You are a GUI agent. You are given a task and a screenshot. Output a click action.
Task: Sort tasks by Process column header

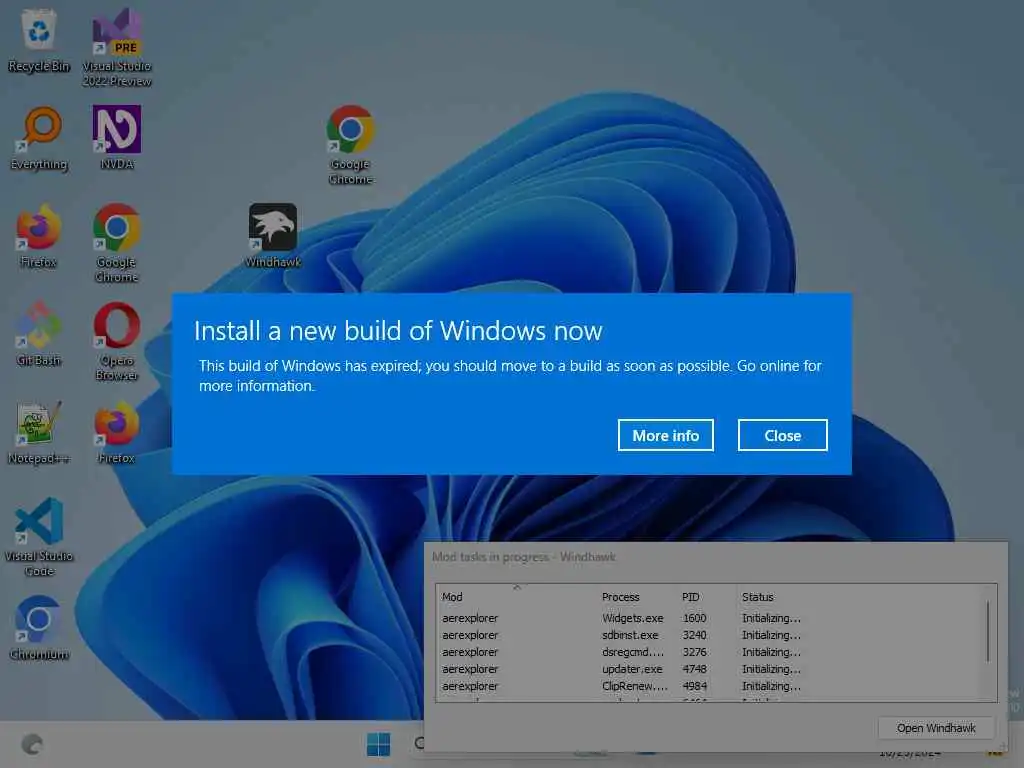pyautogui.click(x=637, y=597)
